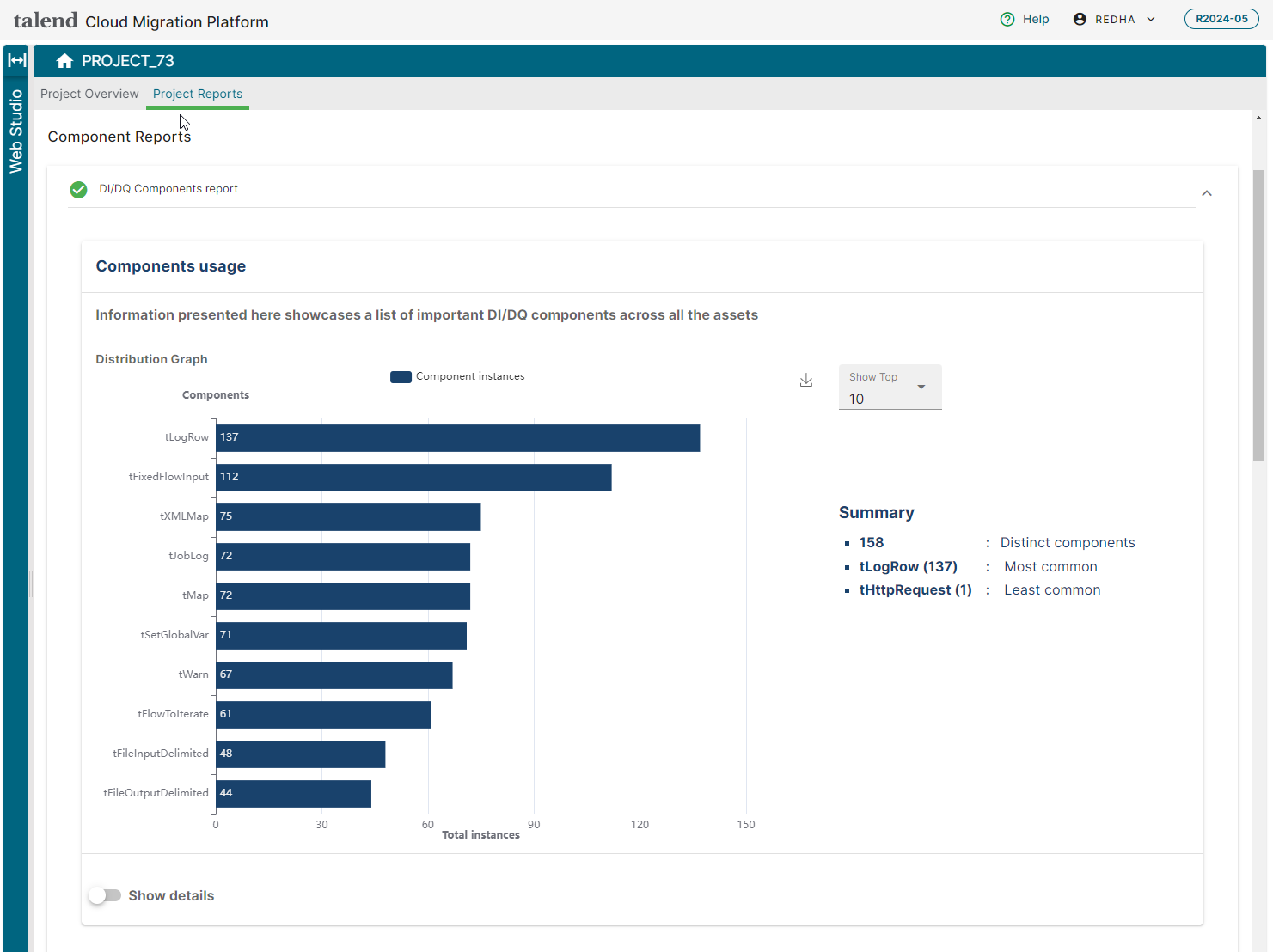Click the tFileOutputDelimited axis label

tap(156, 793)
